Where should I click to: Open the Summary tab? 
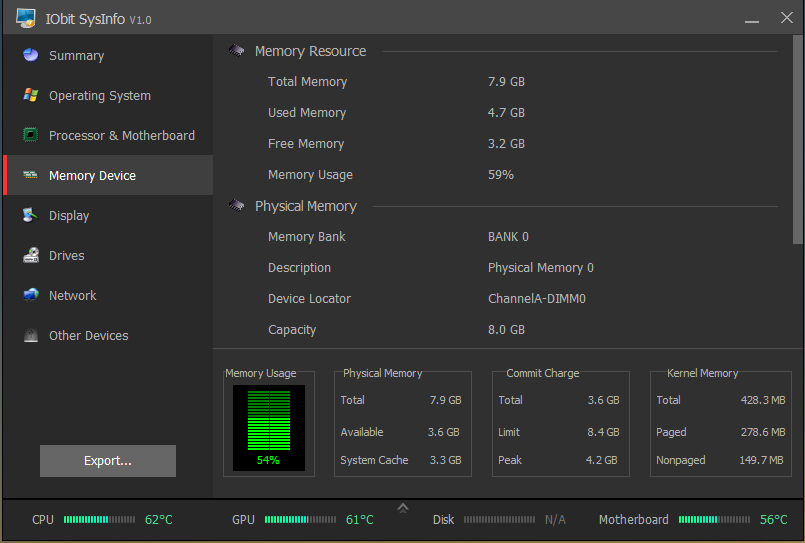point(108,55)
